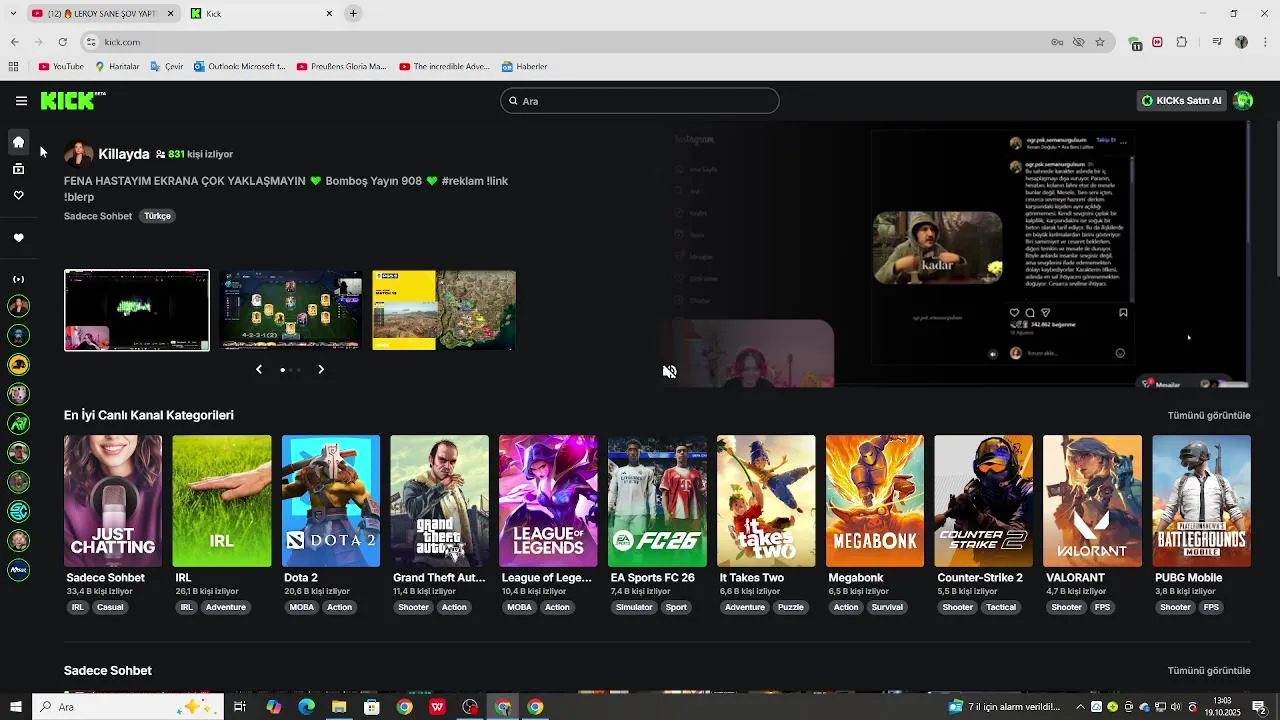
Task: Select the FC squad featured stream thumbnail
Action: pyautogui.click(x=291, y=310)
